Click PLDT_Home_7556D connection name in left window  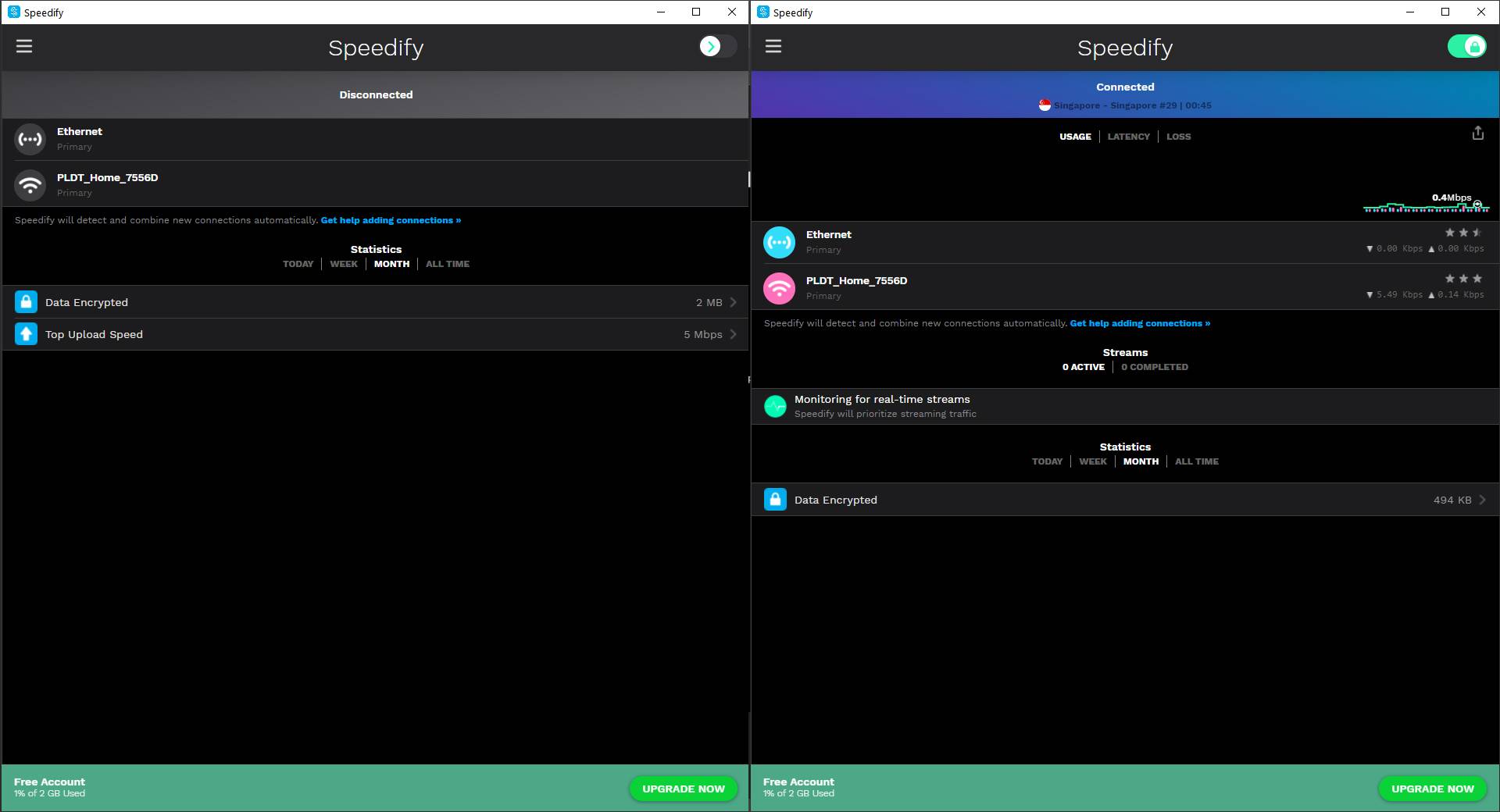point(107,177)
